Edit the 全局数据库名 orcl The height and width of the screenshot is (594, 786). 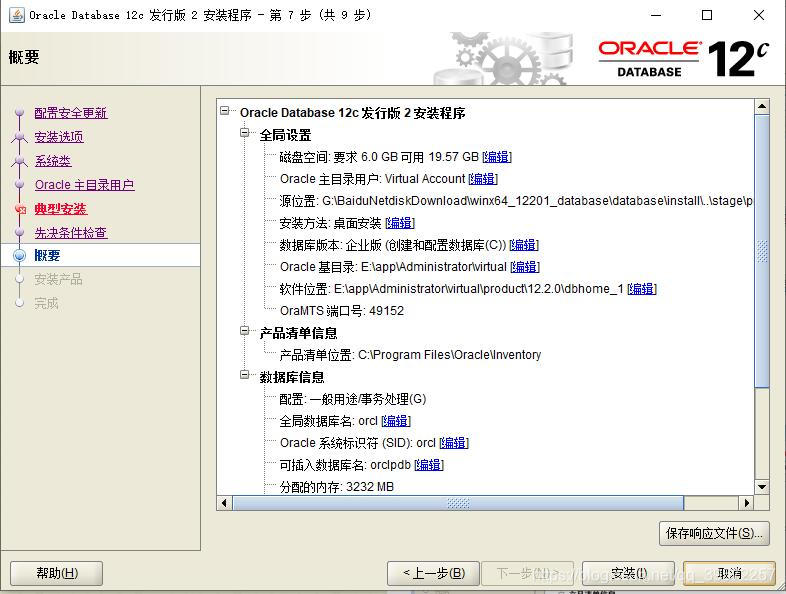[x=396, y=421]
